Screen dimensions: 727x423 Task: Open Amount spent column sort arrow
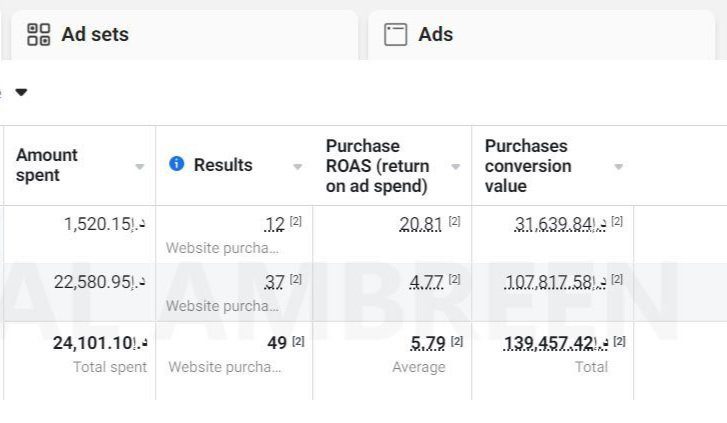pos(139,167)
